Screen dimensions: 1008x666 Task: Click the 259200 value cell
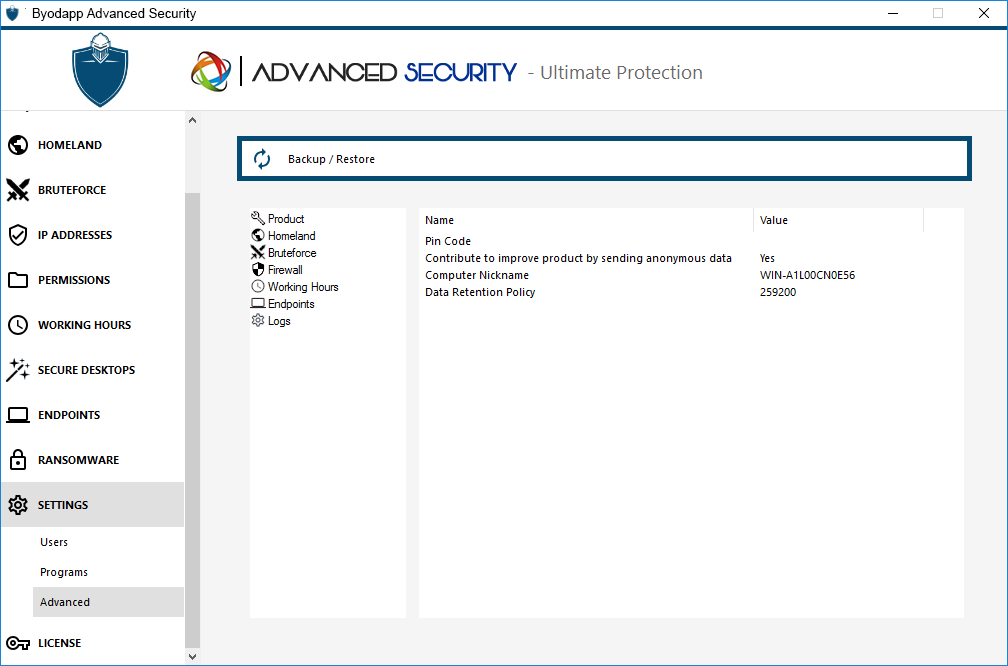(x=778, y=292)
